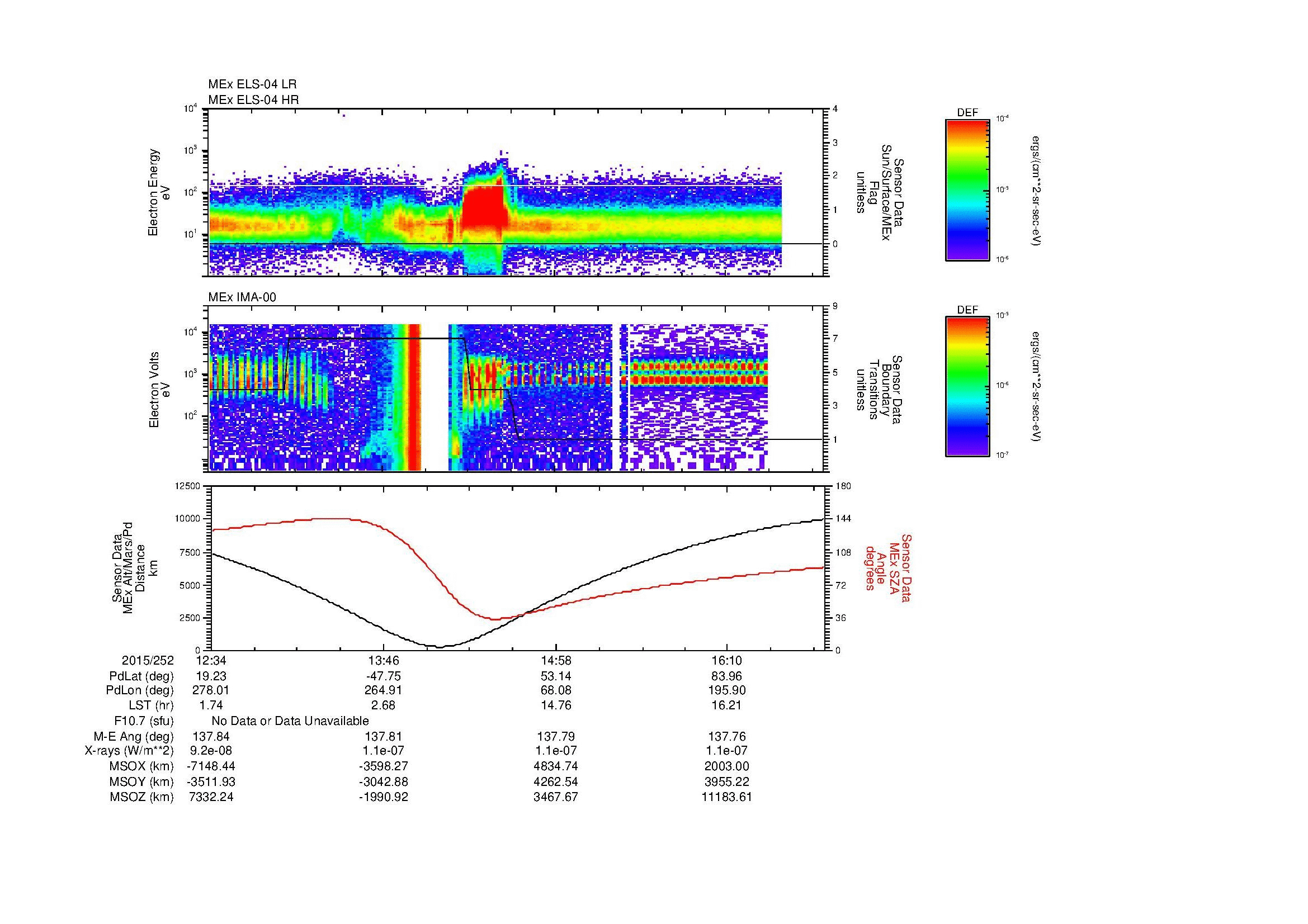Click the PdLon value 68.08
This screenshot has width=1308, height=924.
pyautogui.click(x=556, y=690)
